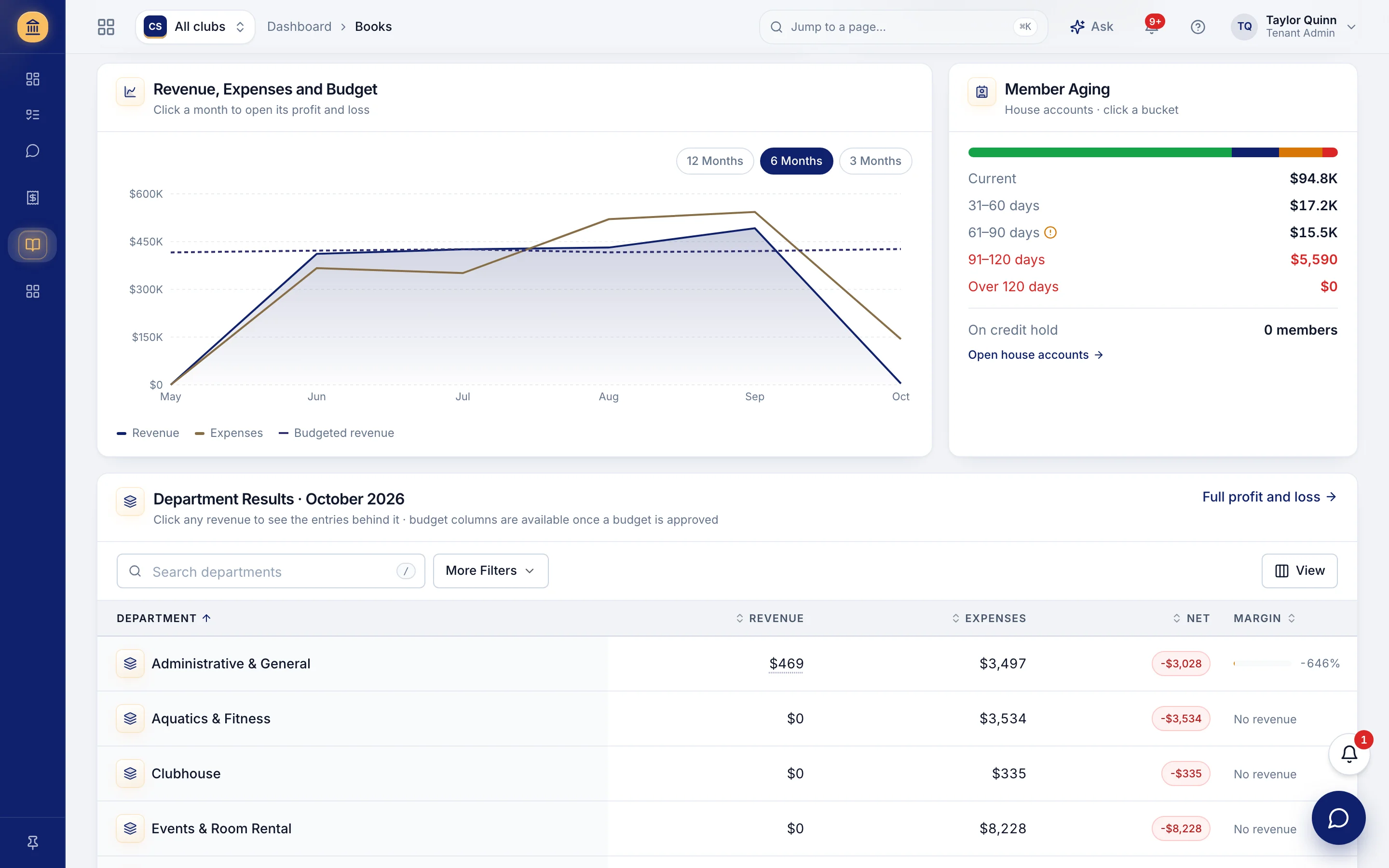Sort by Margin column header
This screenshot has width=1389, height=868.
1265,618
